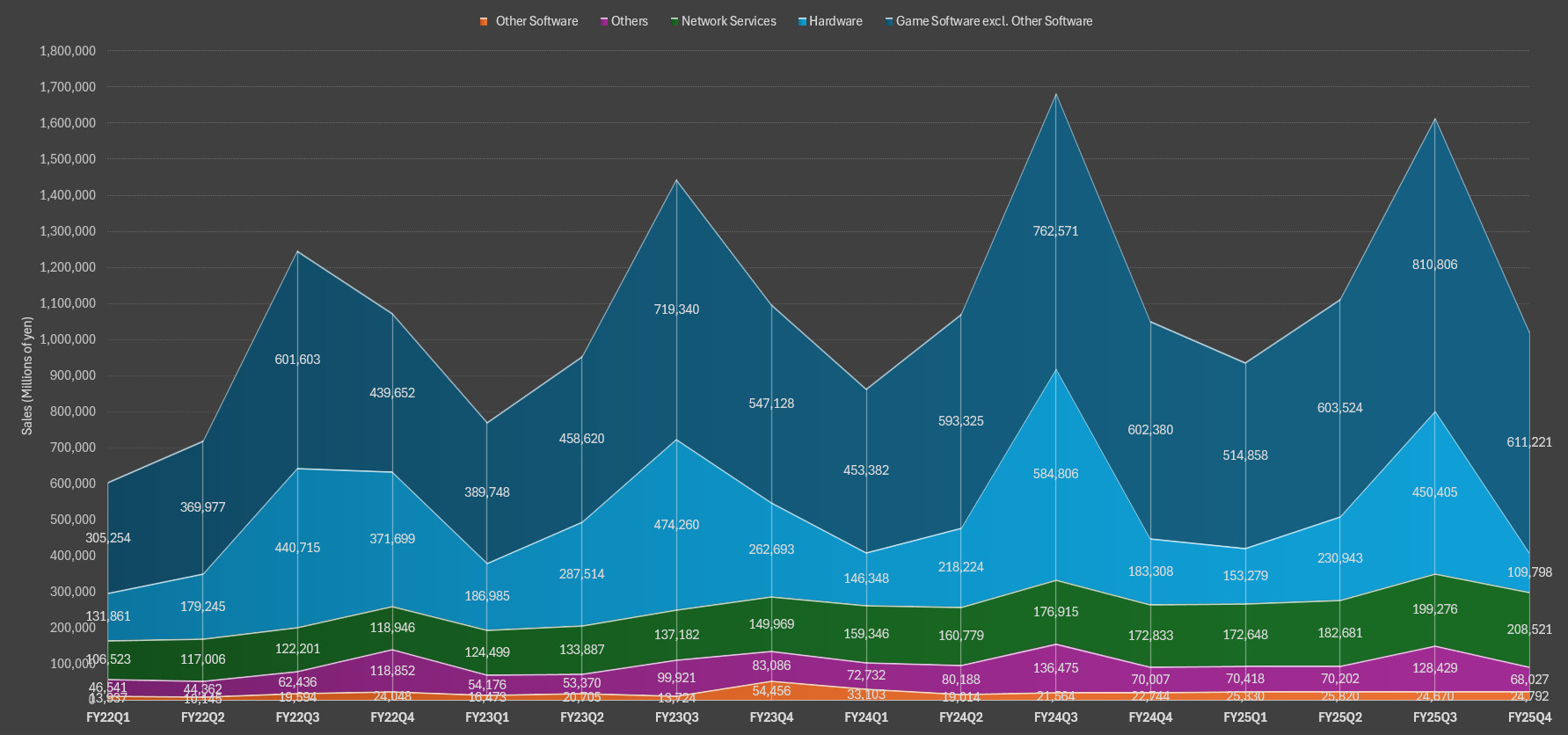
Task: Click the 458,620 data label
Action: tap(582, 439)
